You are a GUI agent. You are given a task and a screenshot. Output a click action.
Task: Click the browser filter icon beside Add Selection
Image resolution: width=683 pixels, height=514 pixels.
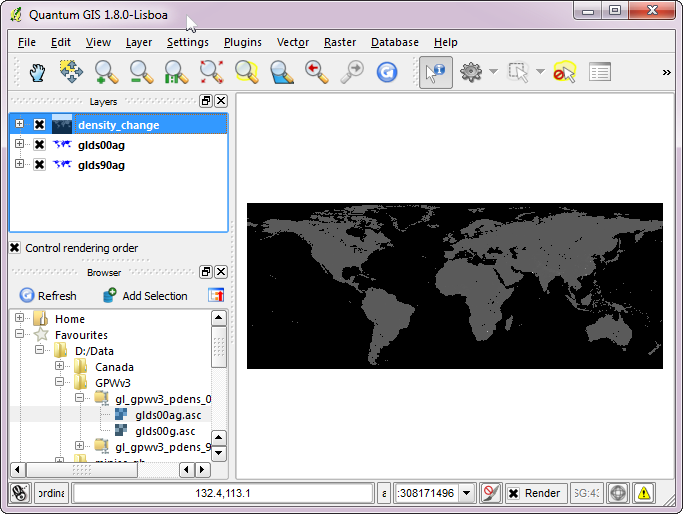[216, 295]
